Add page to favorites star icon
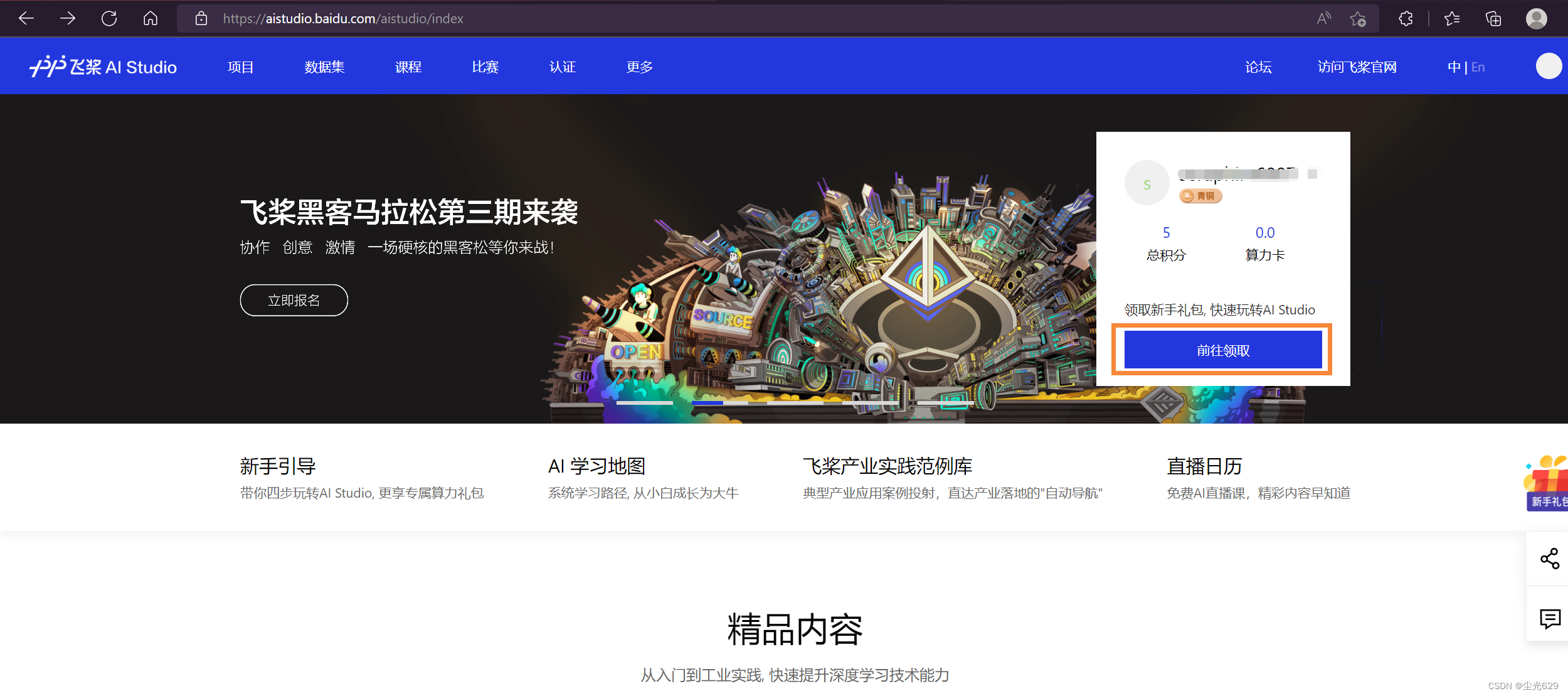Image resolution: width=1568 pixels, height=696 pixels. click(x=1359, y=19)
